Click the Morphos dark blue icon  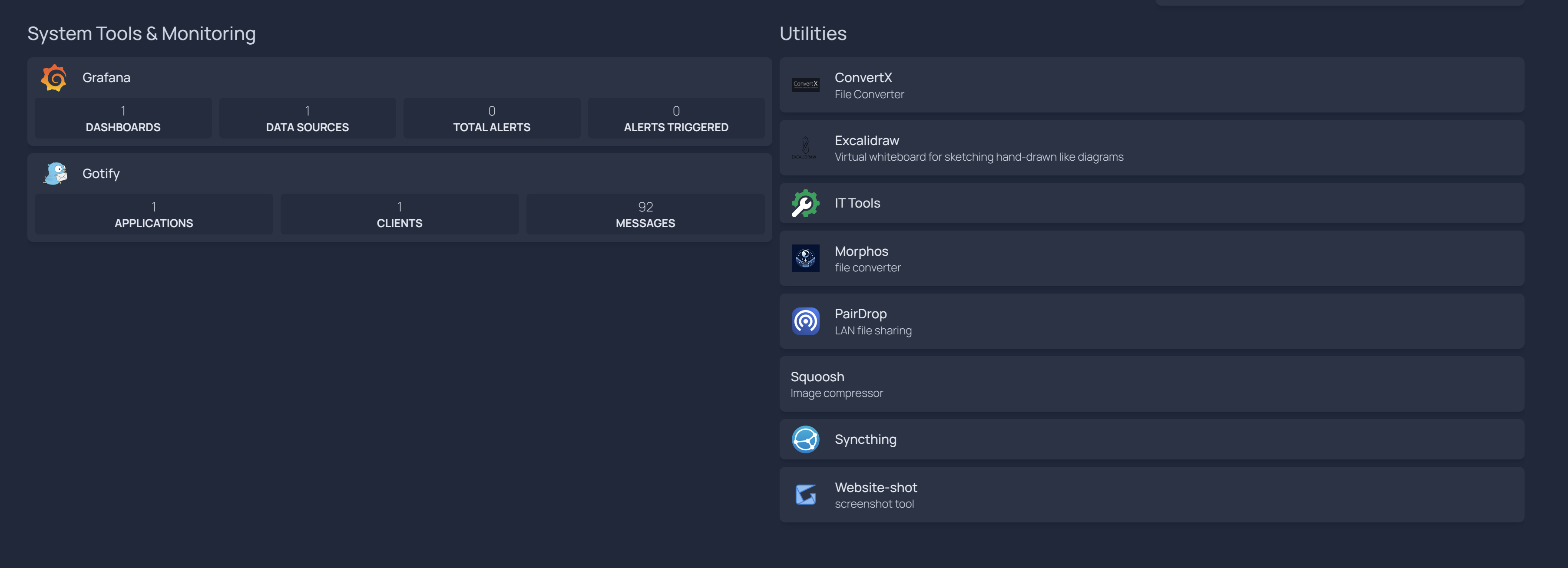[805, 258]
